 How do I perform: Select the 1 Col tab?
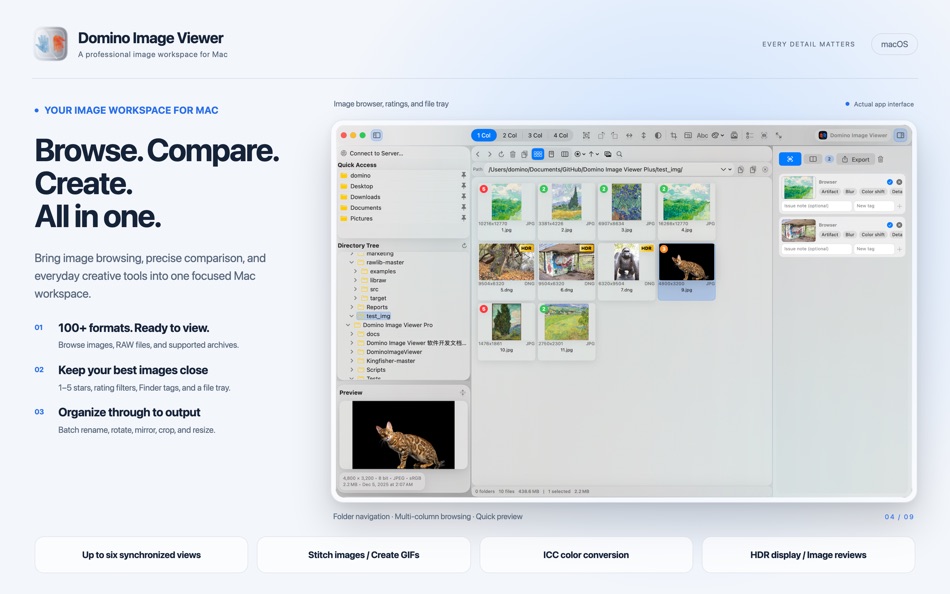pos(483,135)
